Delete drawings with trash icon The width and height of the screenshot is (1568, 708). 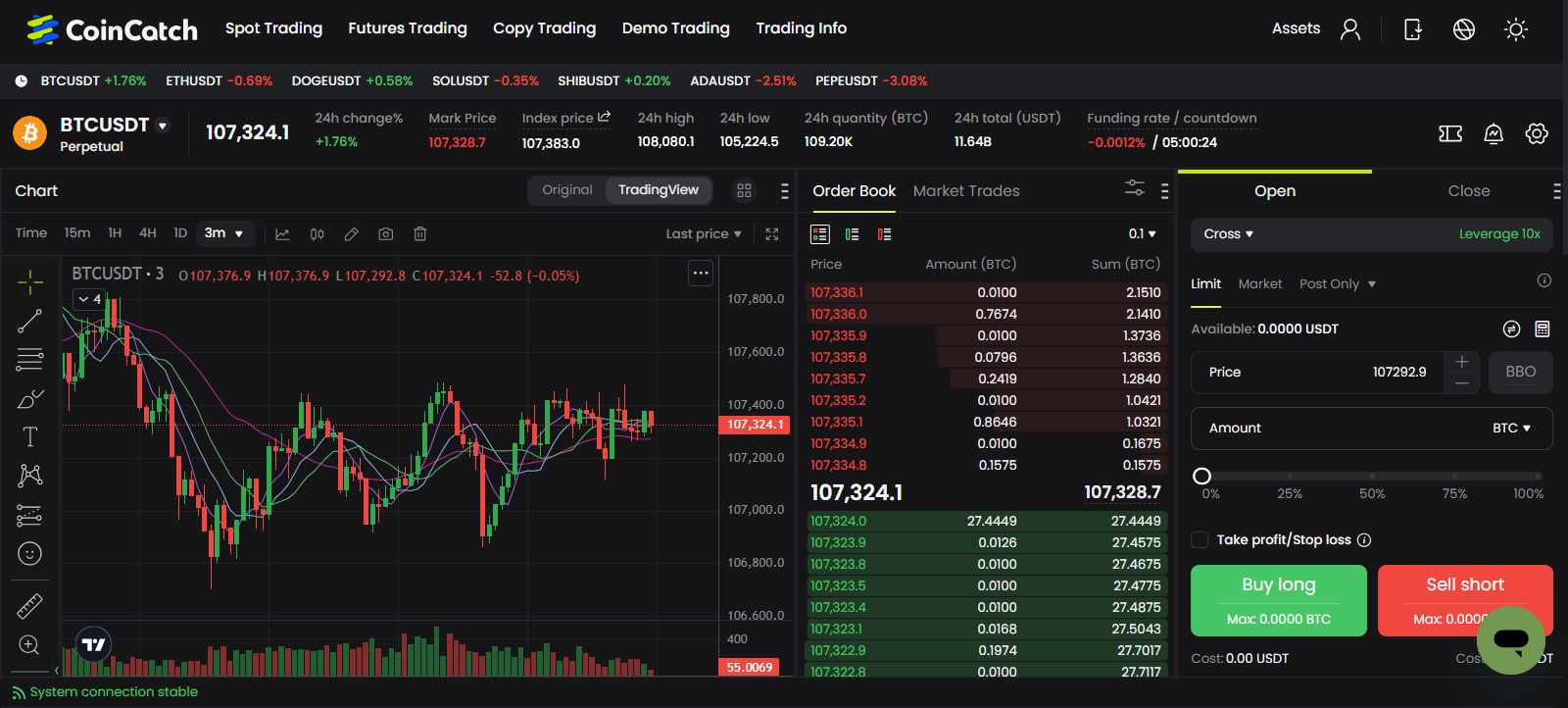pyautogui.click(x=420, y=233)
